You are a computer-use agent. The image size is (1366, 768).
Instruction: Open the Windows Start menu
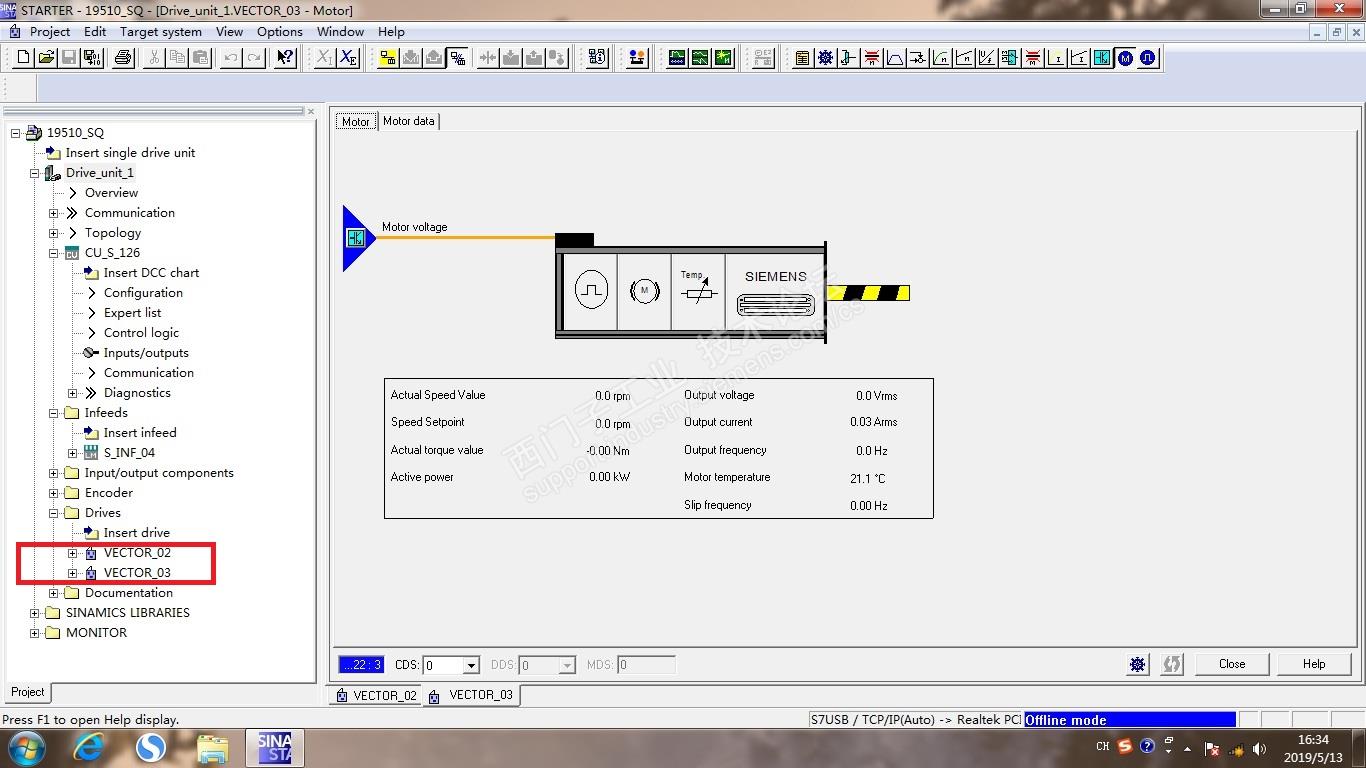click(x=25, y=747)
